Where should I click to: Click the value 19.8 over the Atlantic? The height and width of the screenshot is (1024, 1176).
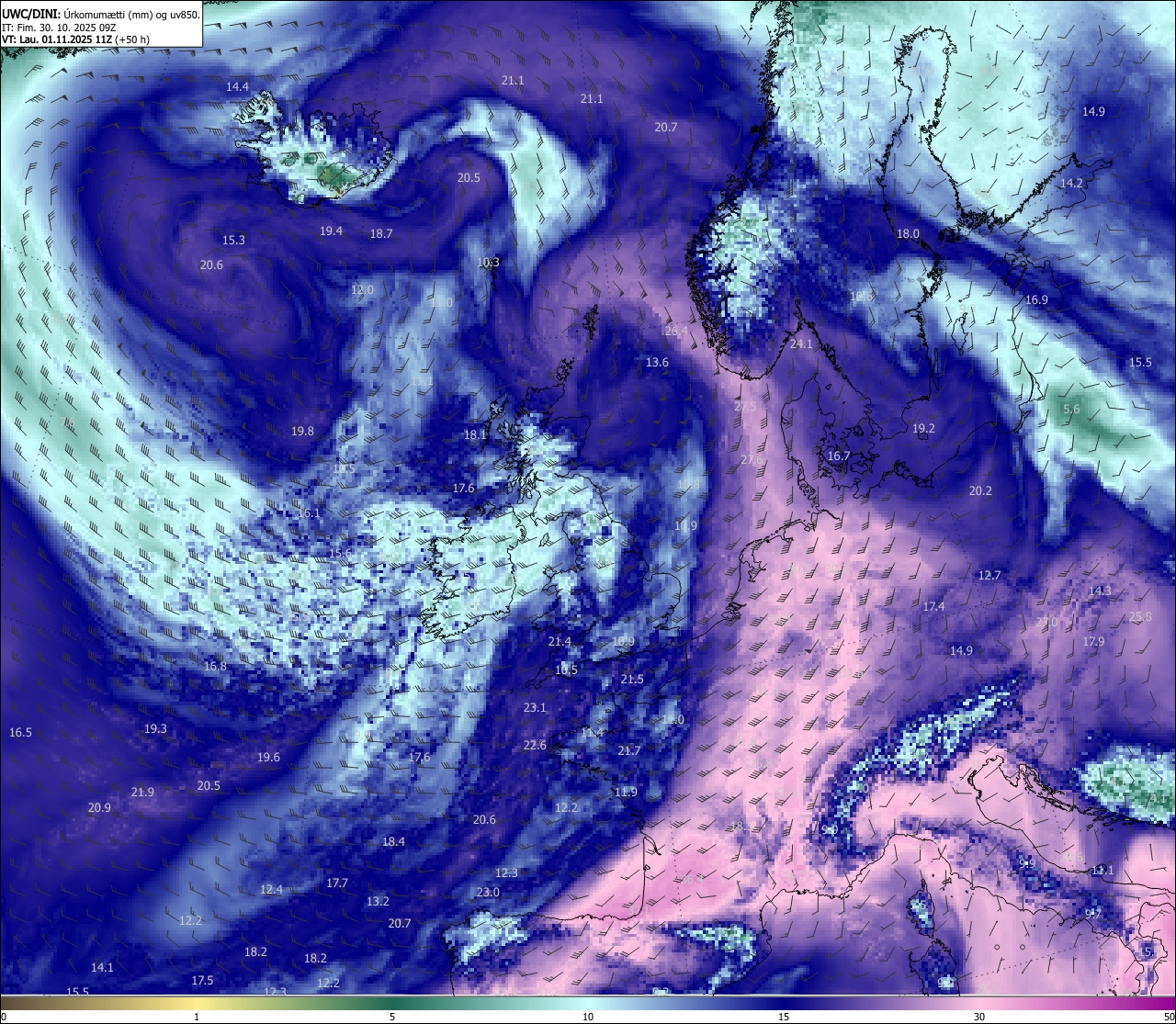302,431
